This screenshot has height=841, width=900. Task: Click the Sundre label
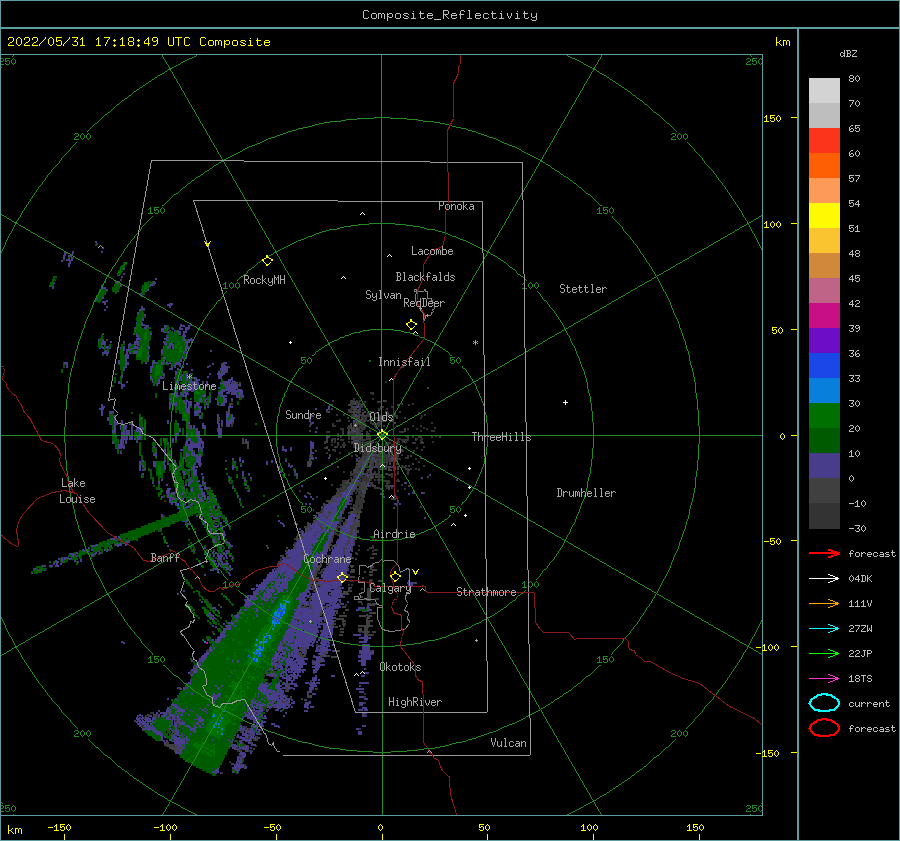tap(303, 415)
